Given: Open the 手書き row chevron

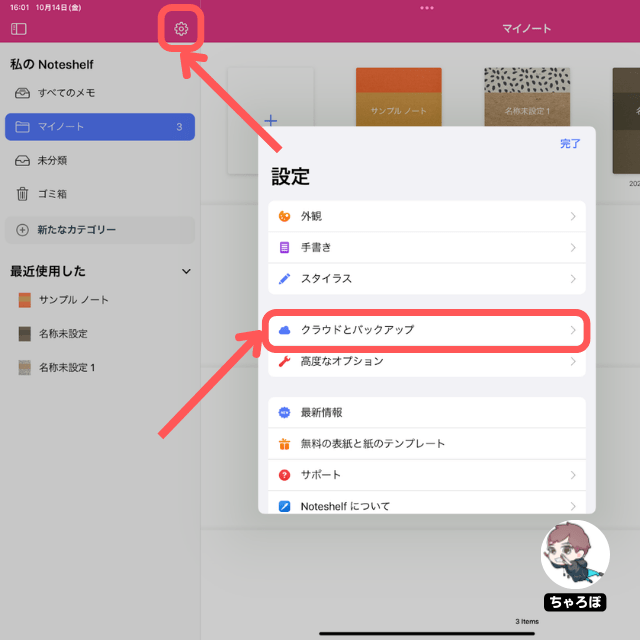Looking at the screenshot, I should (x=573, y=248).
